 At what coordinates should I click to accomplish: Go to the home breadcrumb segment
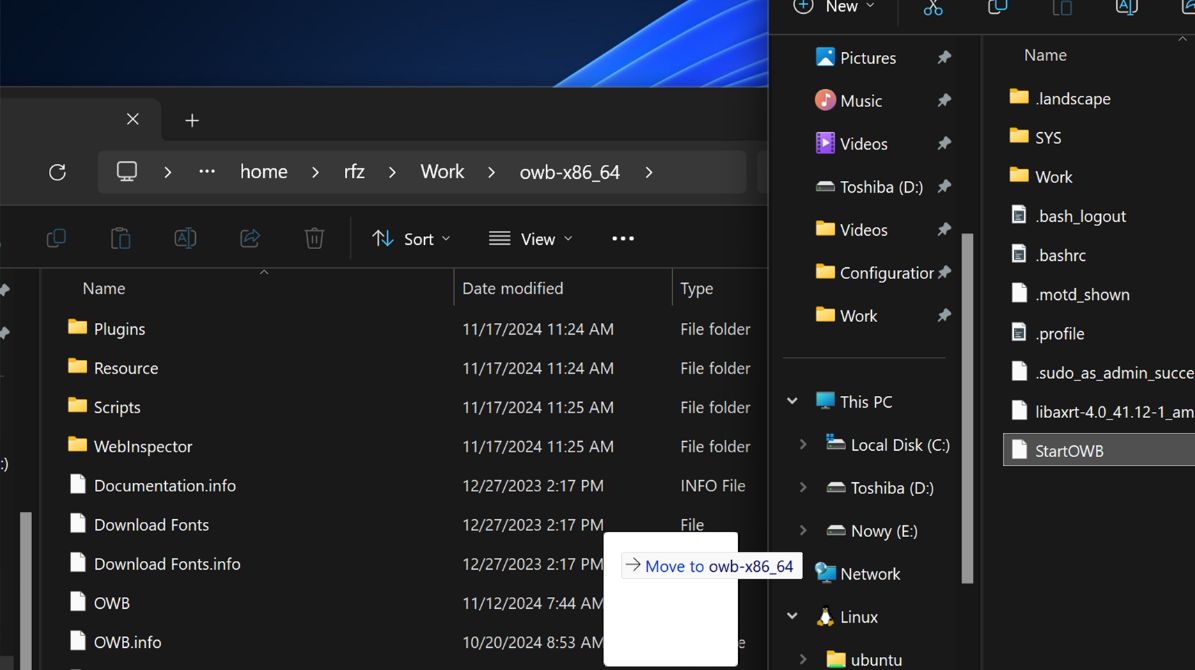pos(264,172)
